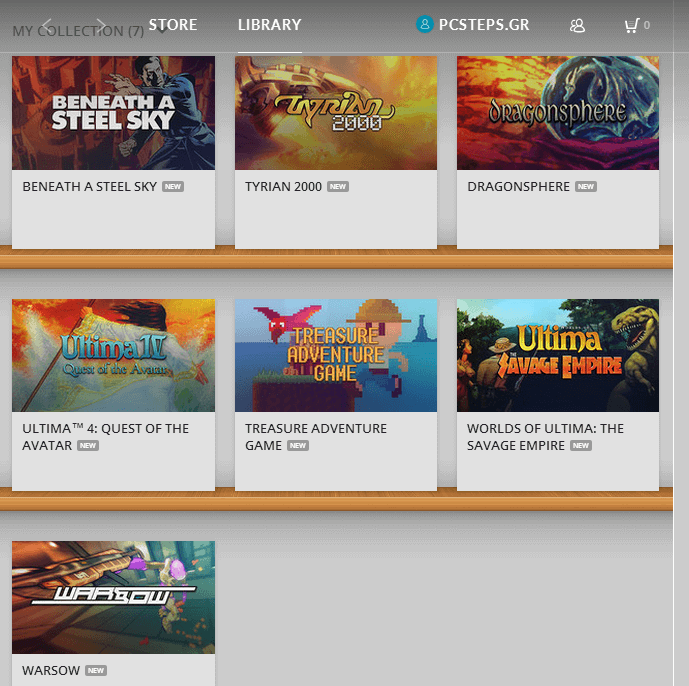The width and height of the screenshot is (689, 686).
Task: Open Ultima Savage Empire cover art
Action: pos(558,356)
